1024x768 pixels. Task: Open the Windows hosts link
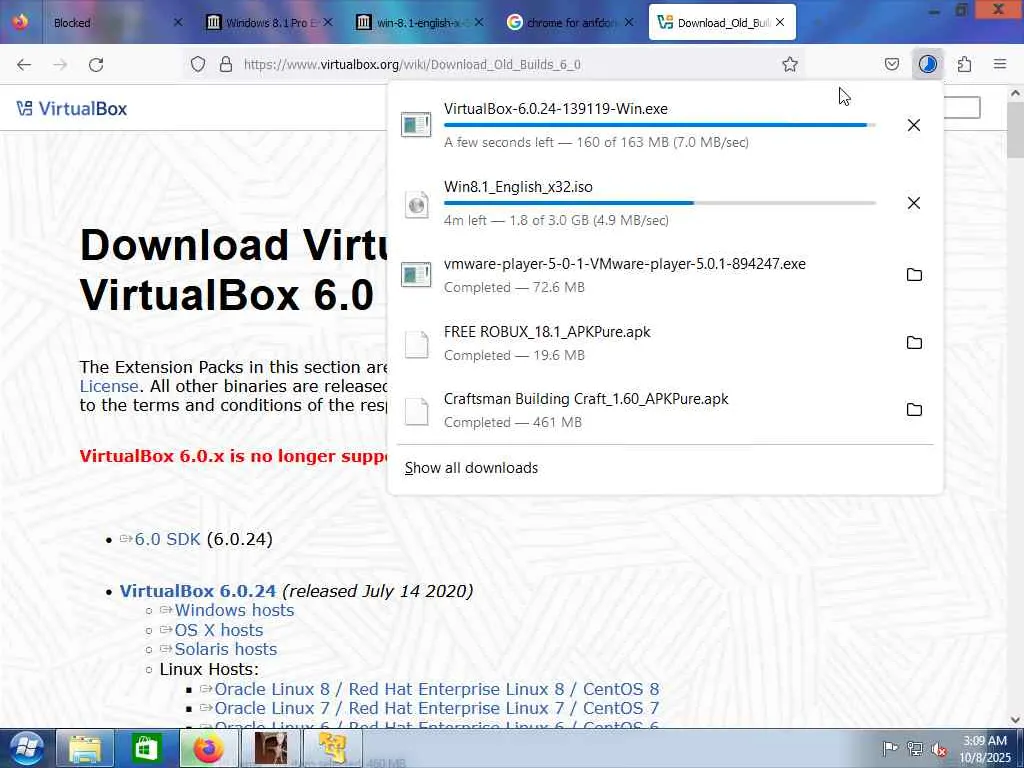pos(234,610)
